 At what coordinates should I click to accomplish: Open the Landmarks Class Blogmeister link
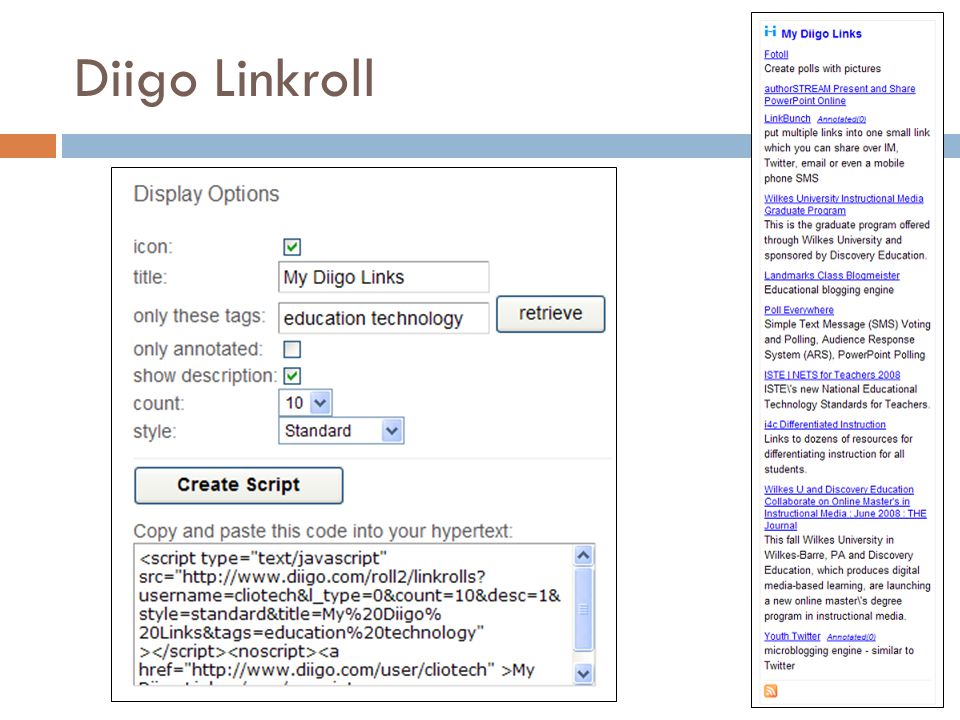(831, 276)
